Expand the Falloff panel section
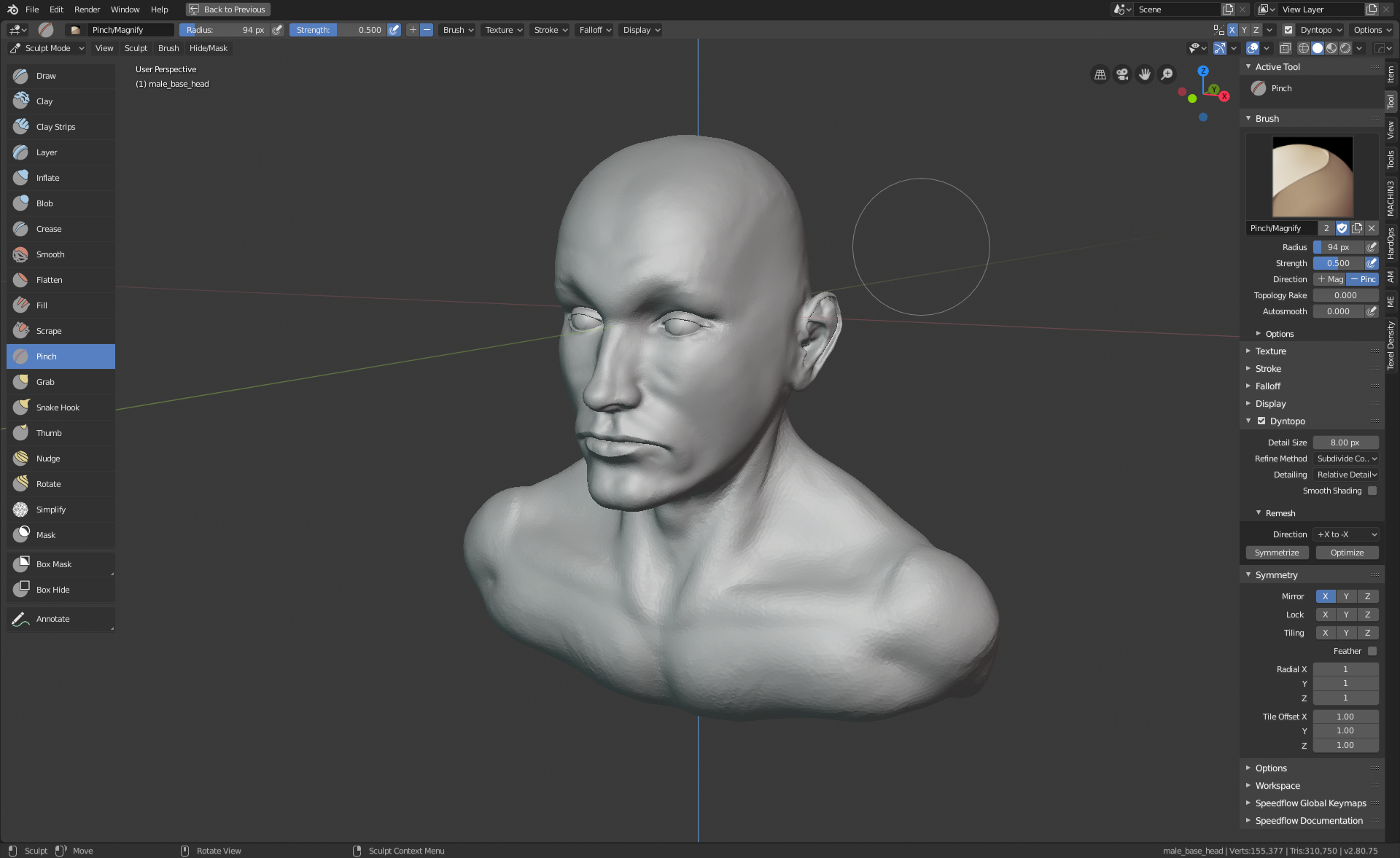The image size is (1400, 858). click(x=1267, y=386)
